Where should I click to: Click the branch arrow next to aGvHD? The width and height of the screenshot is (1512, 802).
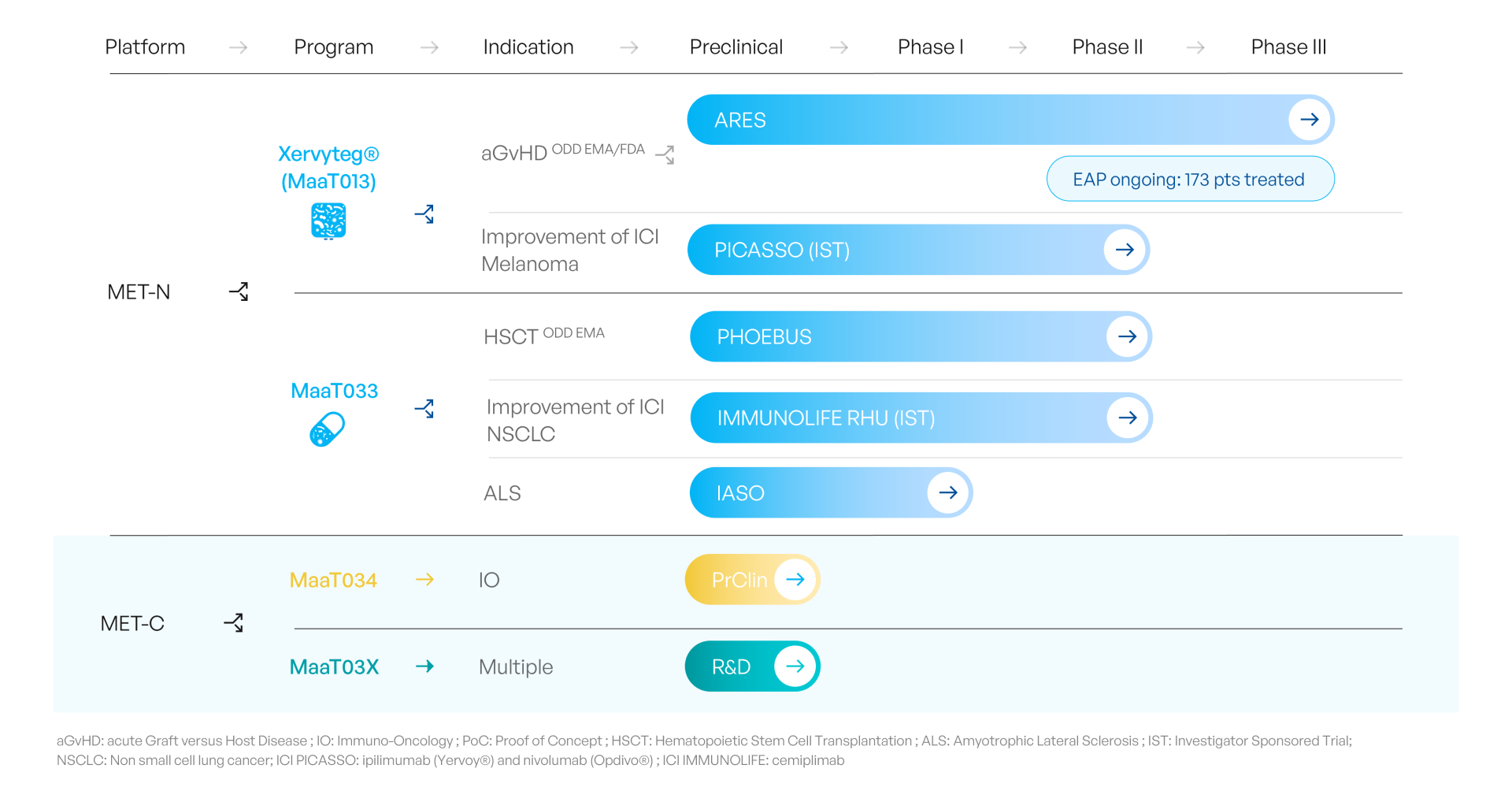pos(665,154)
